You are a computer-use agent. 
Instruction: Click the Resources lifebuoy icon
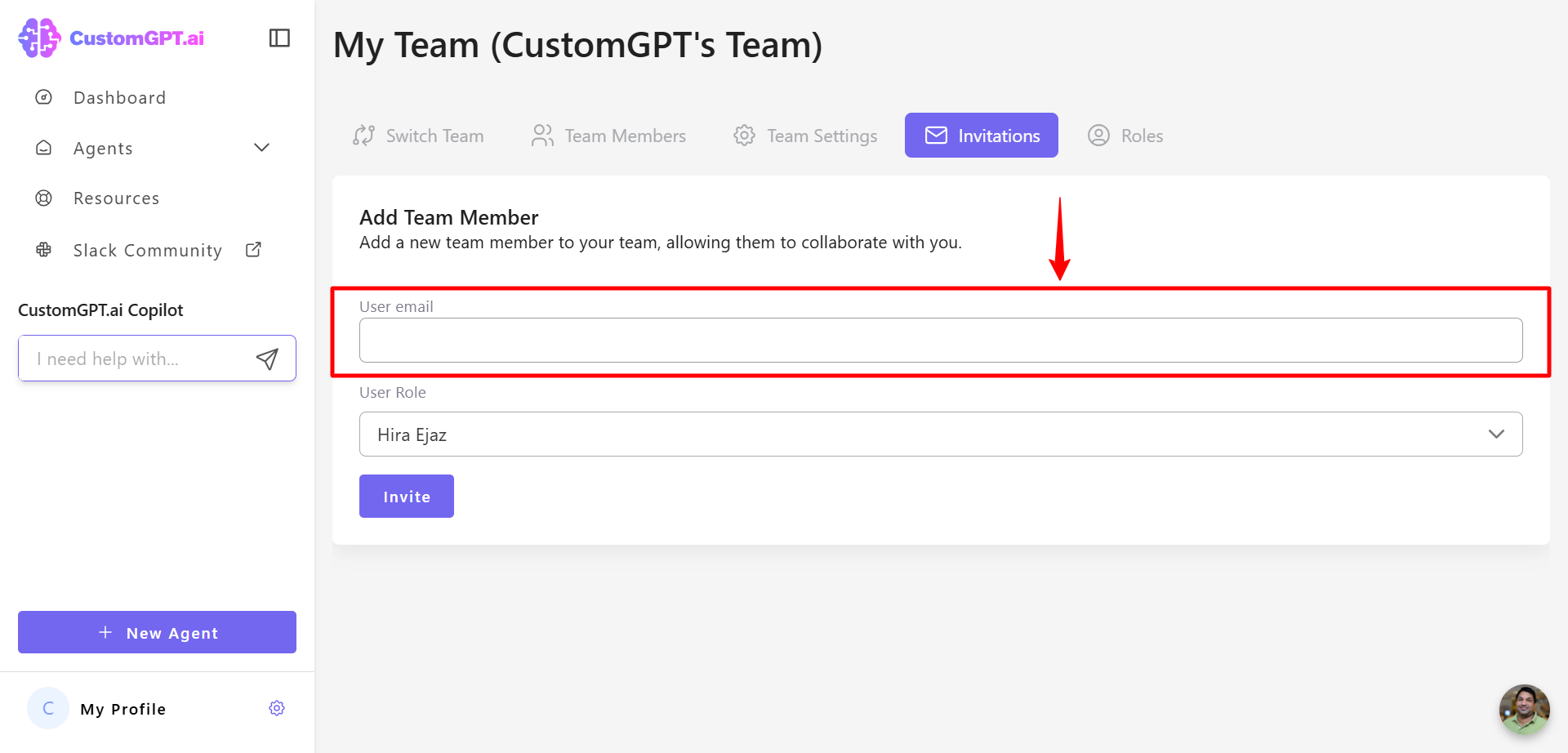coord(44,198)
